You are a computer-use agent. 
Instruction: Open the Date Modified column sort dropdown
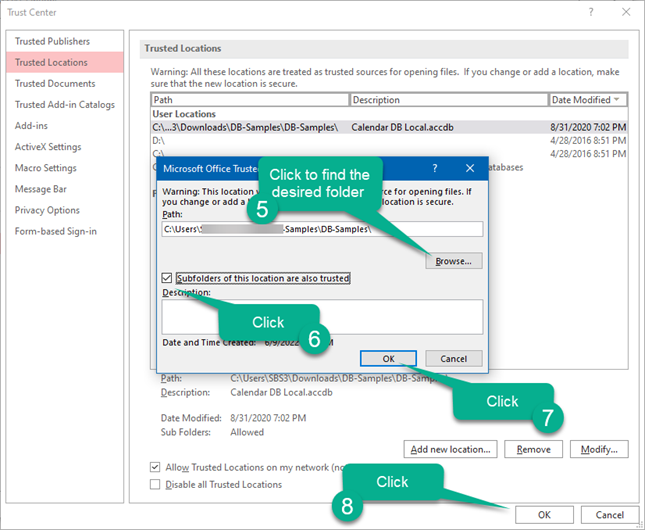point(615,100)
